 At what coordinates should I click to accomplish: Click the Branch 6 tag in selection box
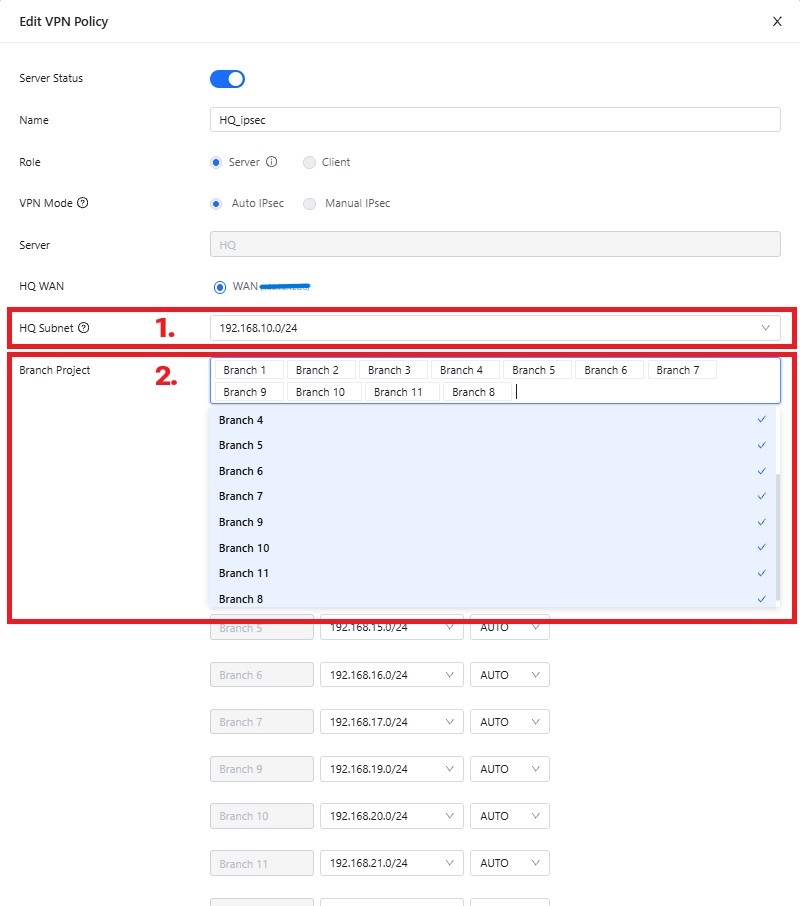tap(609, 370)
